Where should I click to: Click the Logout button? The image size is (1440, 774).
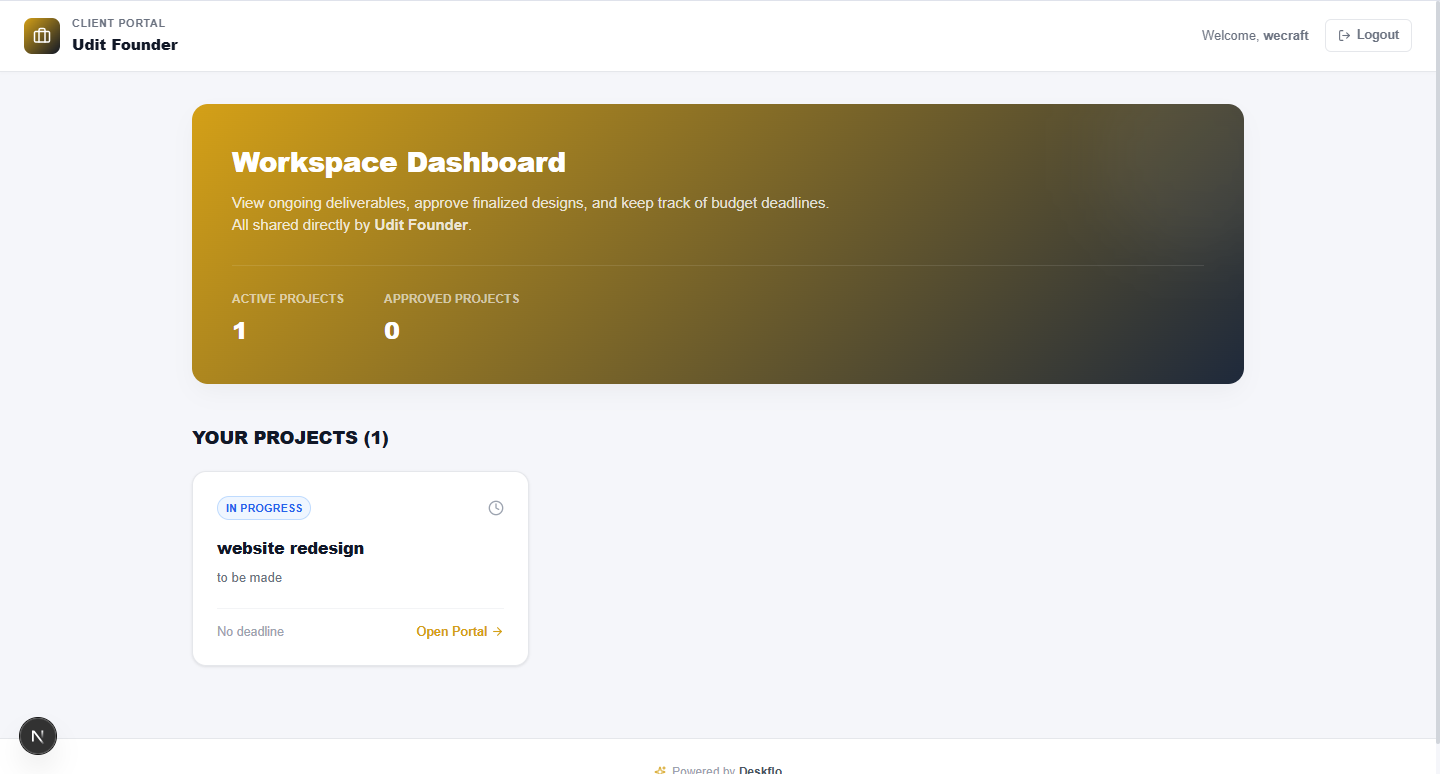click(x=1368, y=35)
